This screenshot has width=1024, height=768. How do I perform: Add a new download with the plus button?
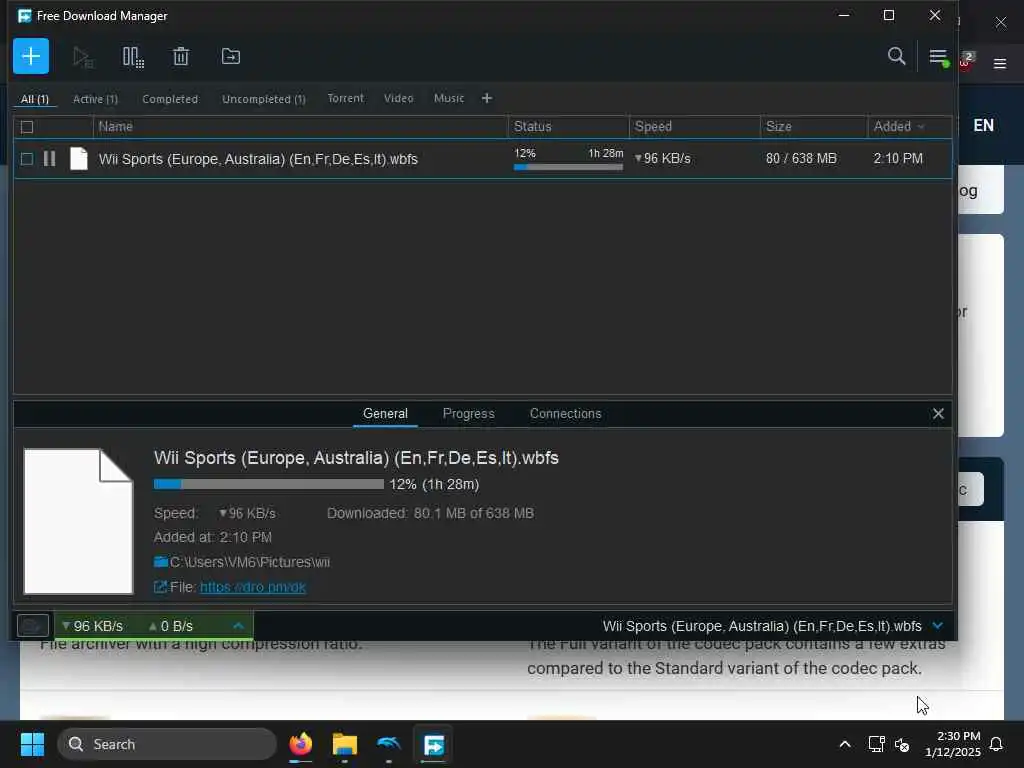pyautogui.click(x=31, y=56)
